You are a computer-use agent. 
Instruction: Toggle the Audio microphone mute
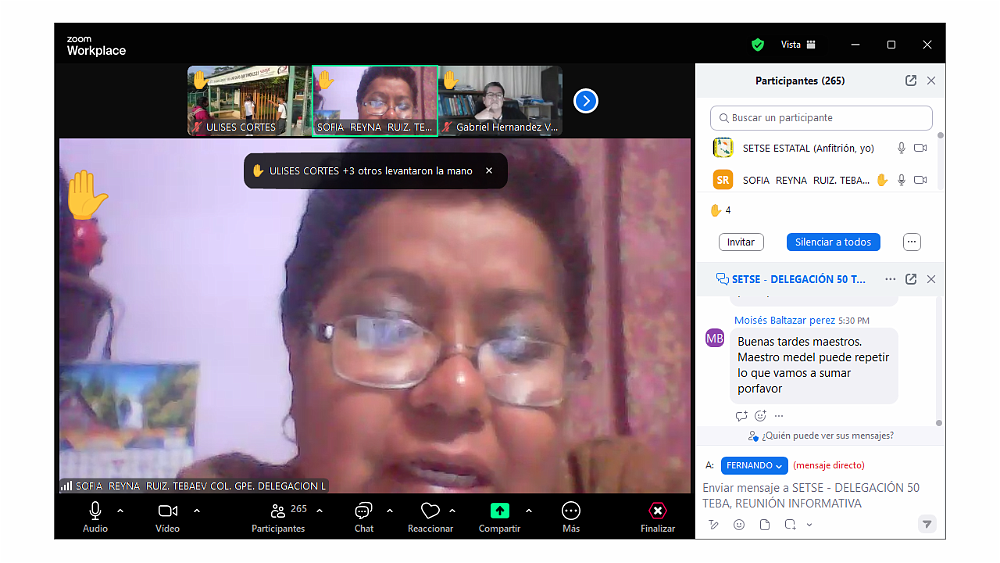[95, 511]
